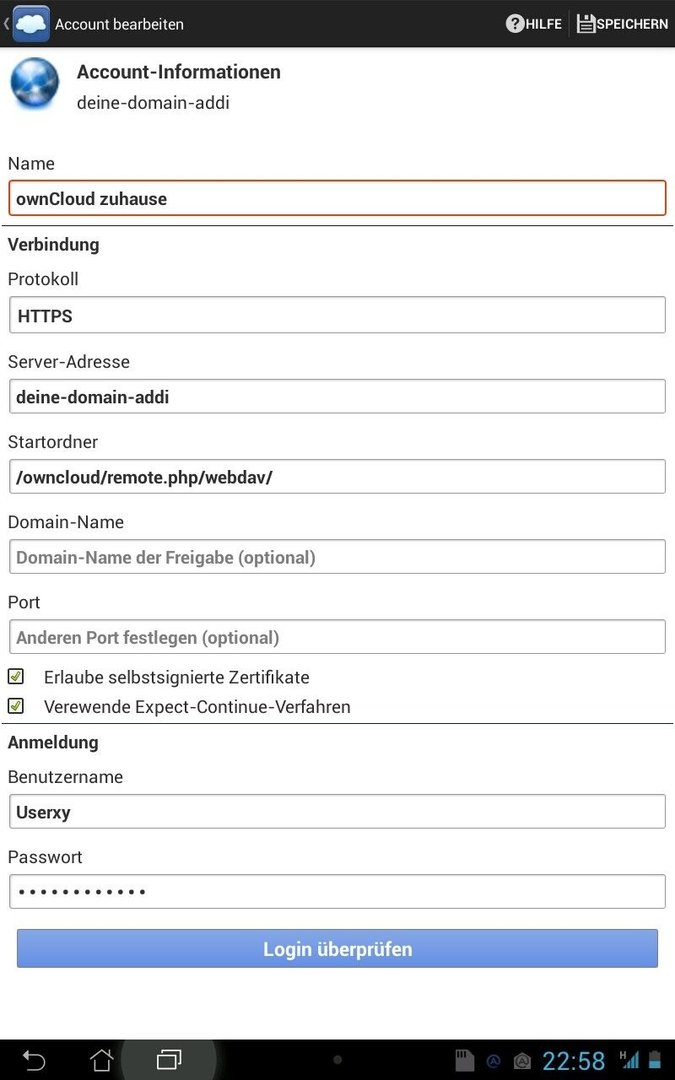The width and height of the screenshot is (675, 1080).
Task: Focus the Passwort field
Action: 338,892
